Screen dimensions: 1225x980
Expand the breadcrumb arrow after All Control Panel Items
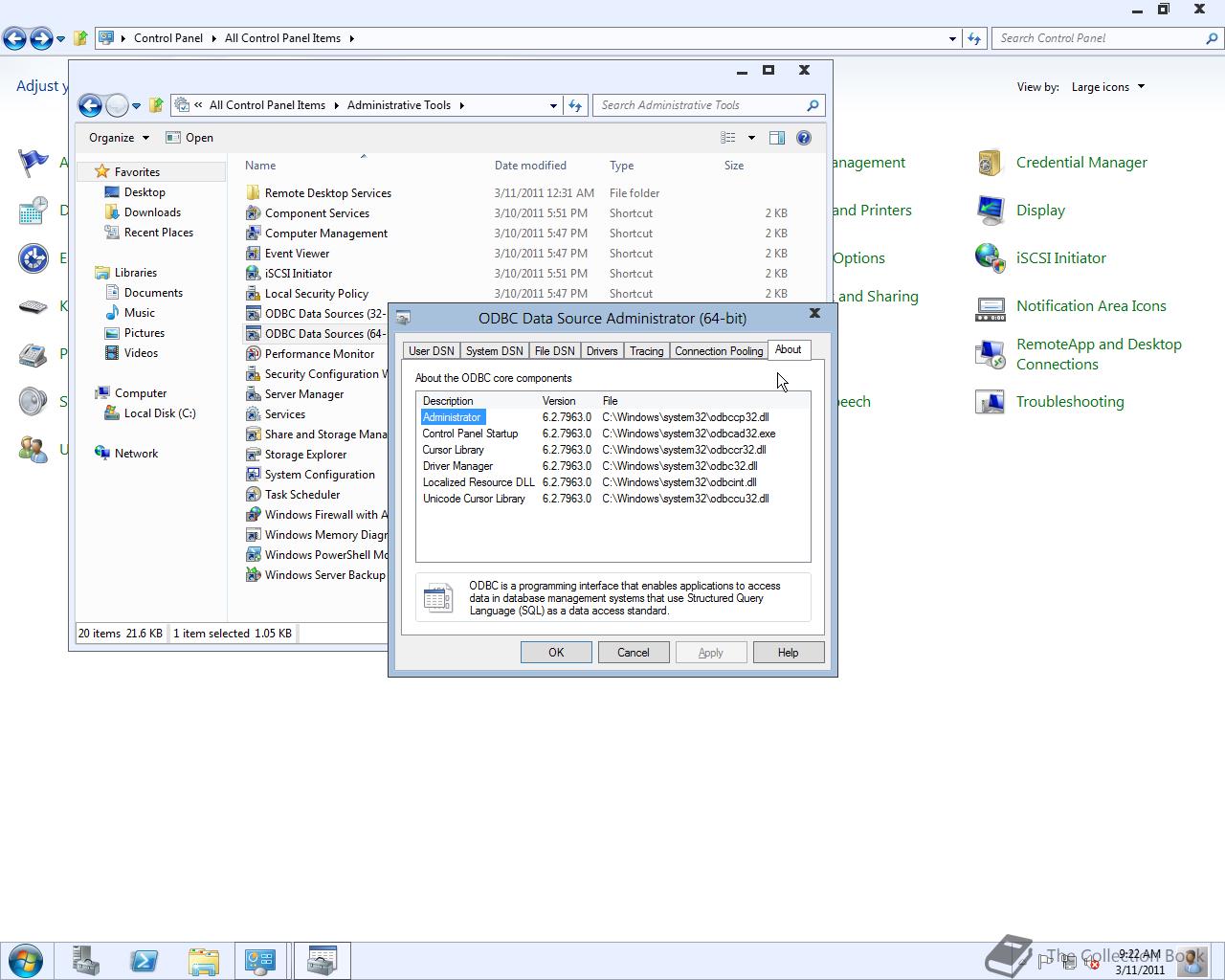[x=351, y=38]
